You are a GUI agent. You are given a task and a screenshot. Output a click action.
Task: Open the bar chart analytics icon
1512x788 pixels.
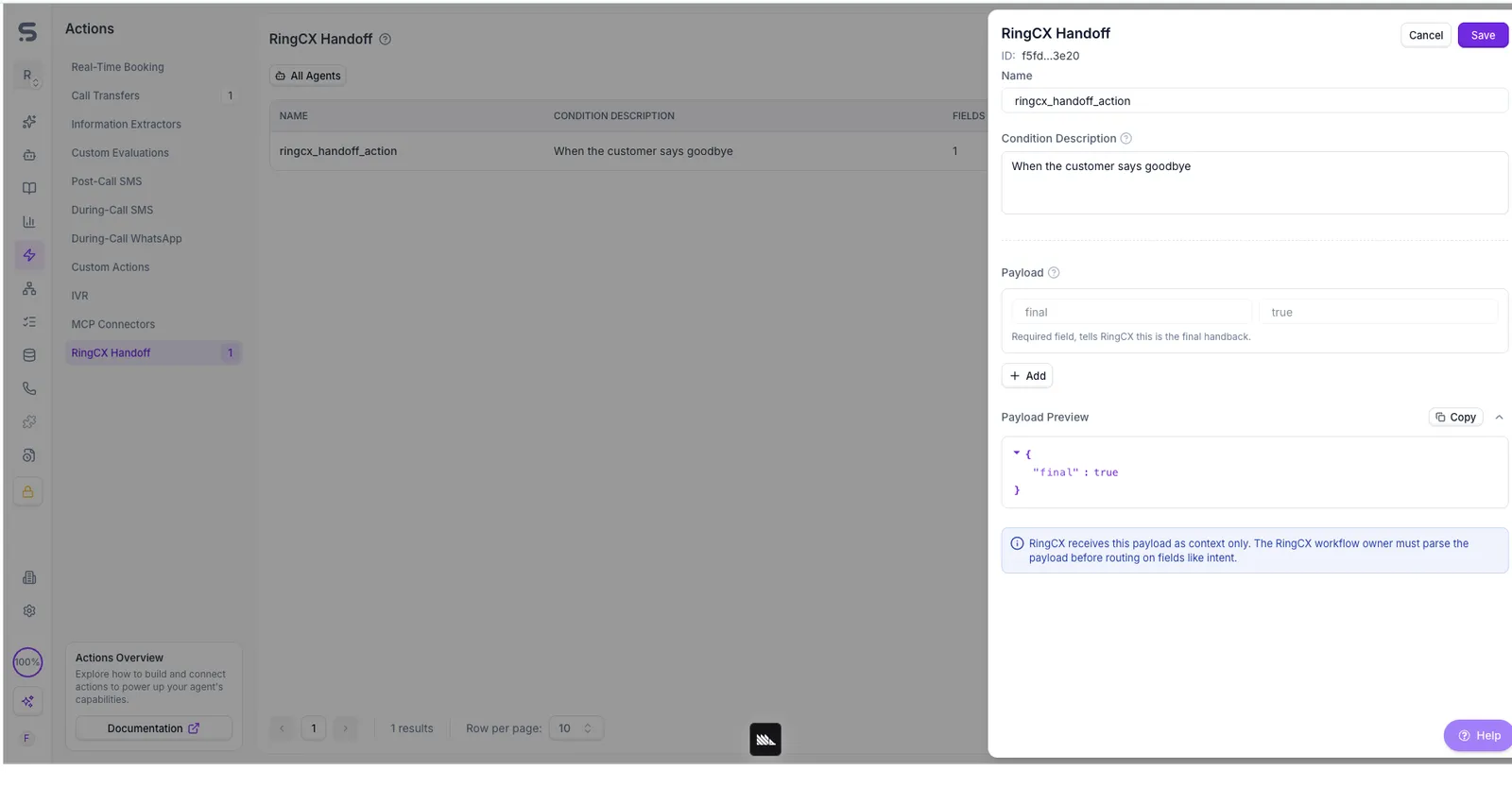[29, 222]
